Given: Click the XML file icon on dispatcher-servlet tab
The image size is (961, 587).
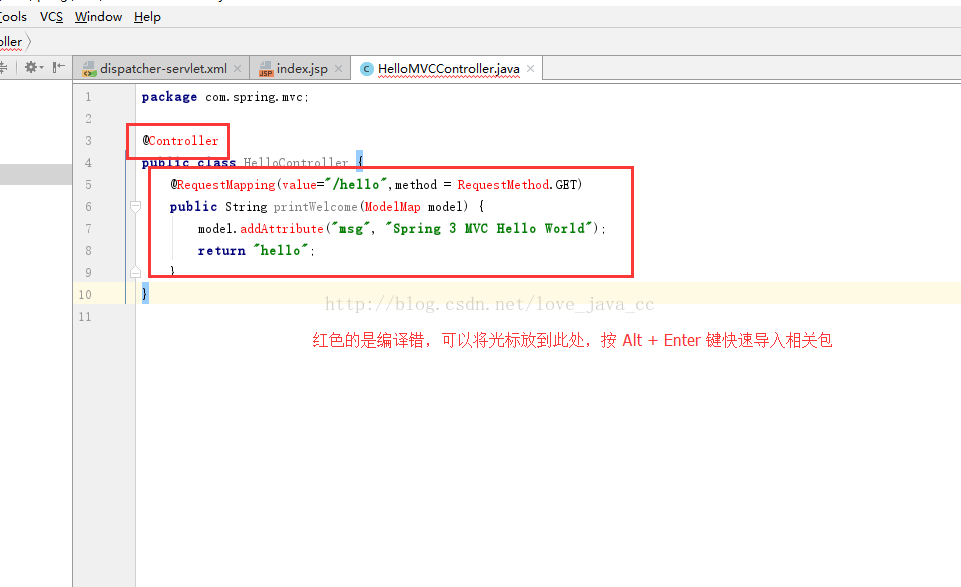Looking at the screenshot, I should click(x=89, y=69).
